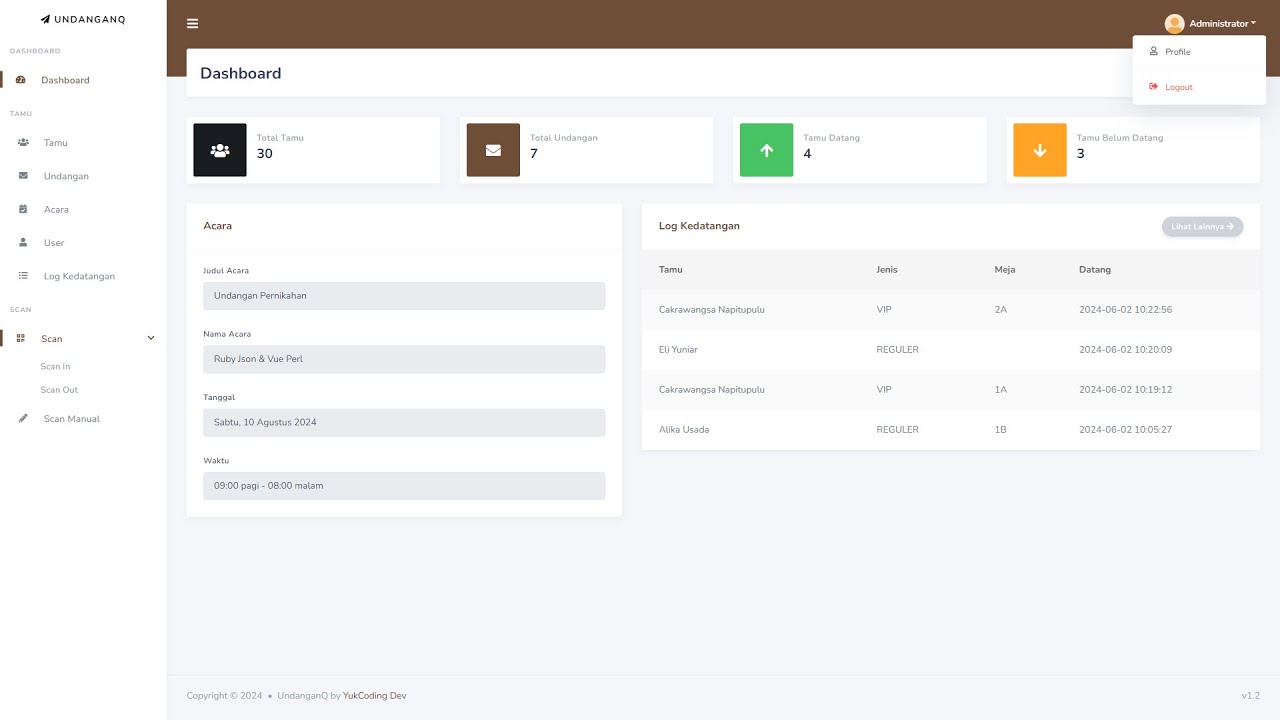The image size is (1280, 720).
Task: Close the Administrator dropdown caret
Action: (x=1253, y=24)
